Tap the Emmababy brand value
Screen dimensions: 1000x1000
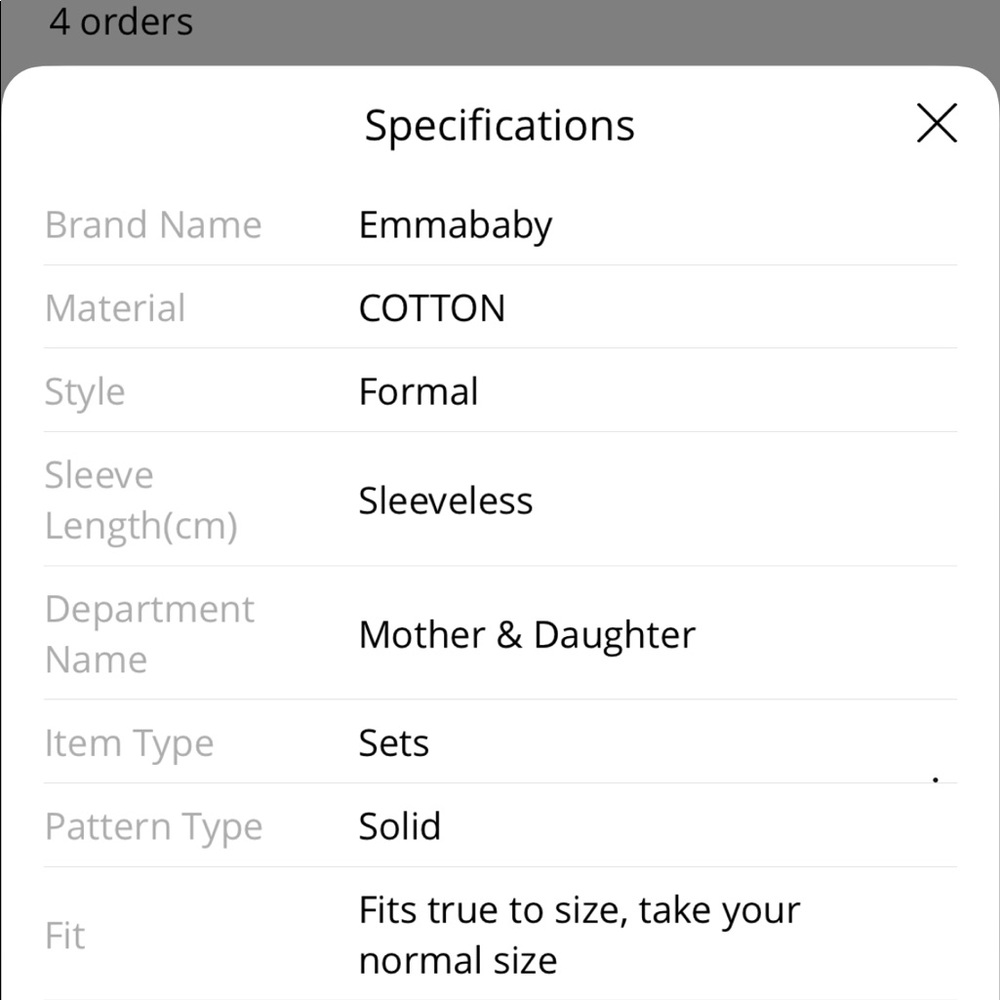[455, 225]
